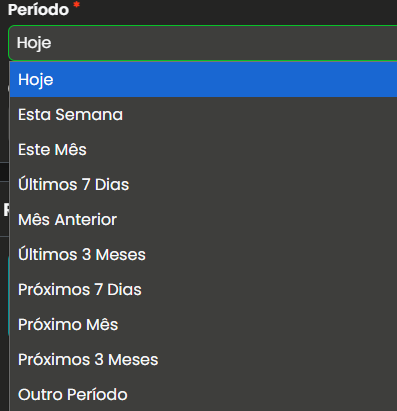Screen dimensions: 397x411
Task: Open Outro Período custom option
Action: pos(203,394)
